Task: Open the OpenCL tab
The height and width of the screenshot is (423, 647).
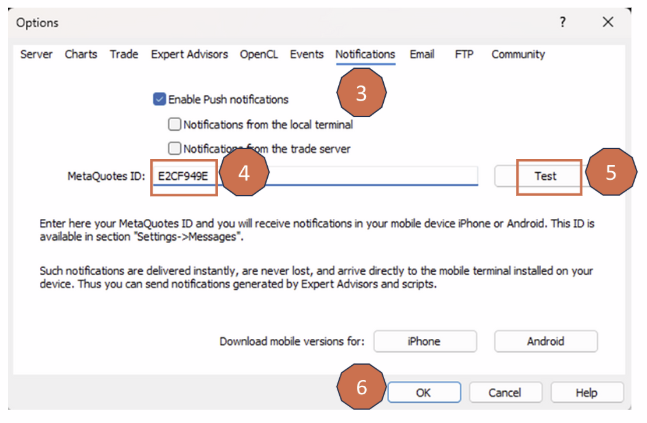Action: click(x=259, y=55)
